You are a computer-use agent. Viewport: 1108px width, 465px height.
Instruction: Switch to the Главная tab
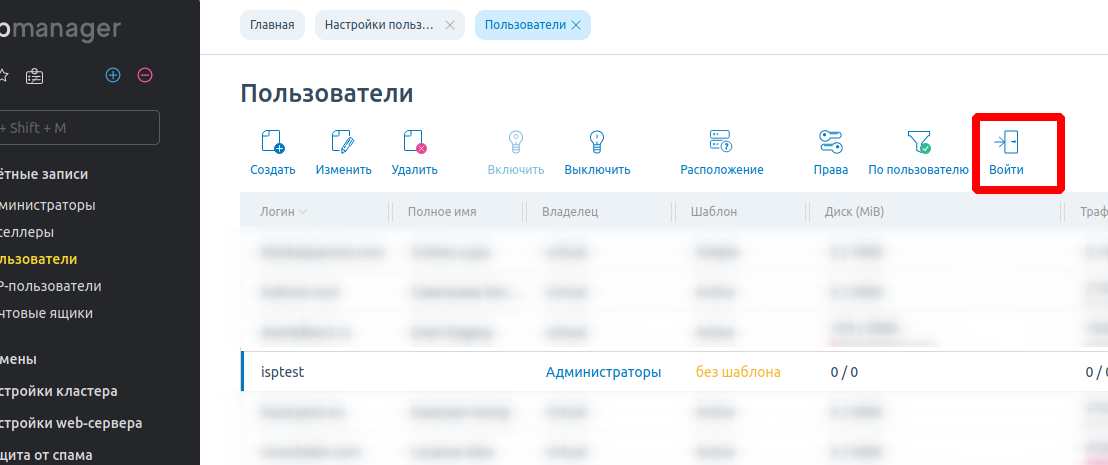point(272,25)
